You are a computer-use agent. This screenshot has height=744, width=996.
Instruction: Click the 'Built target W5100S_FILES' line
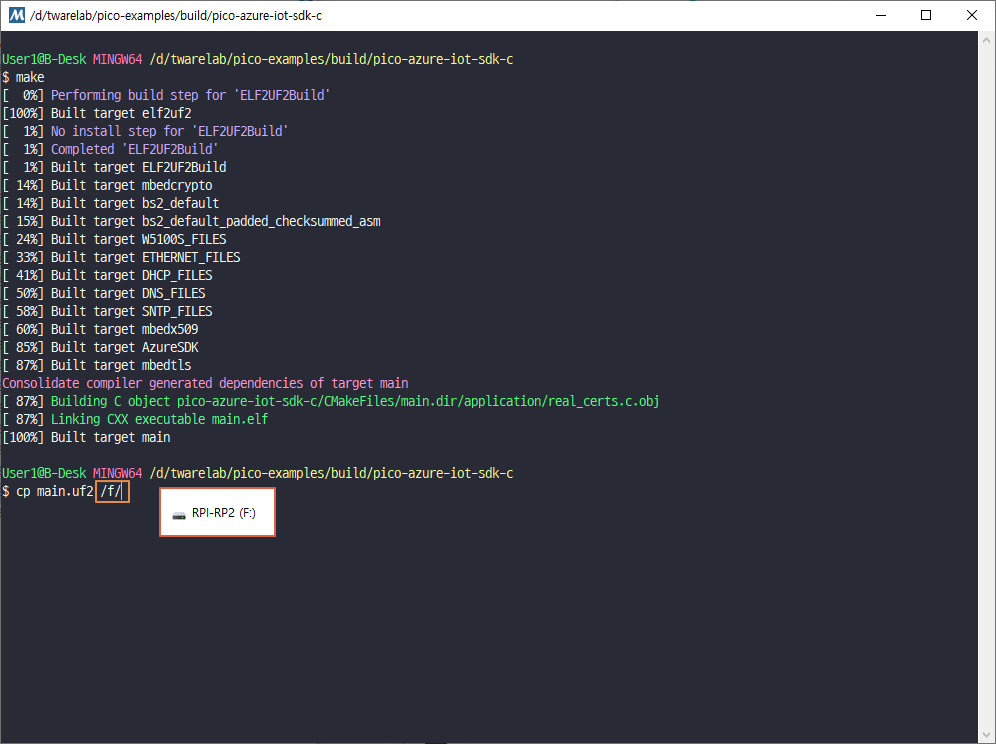(114, 239)
